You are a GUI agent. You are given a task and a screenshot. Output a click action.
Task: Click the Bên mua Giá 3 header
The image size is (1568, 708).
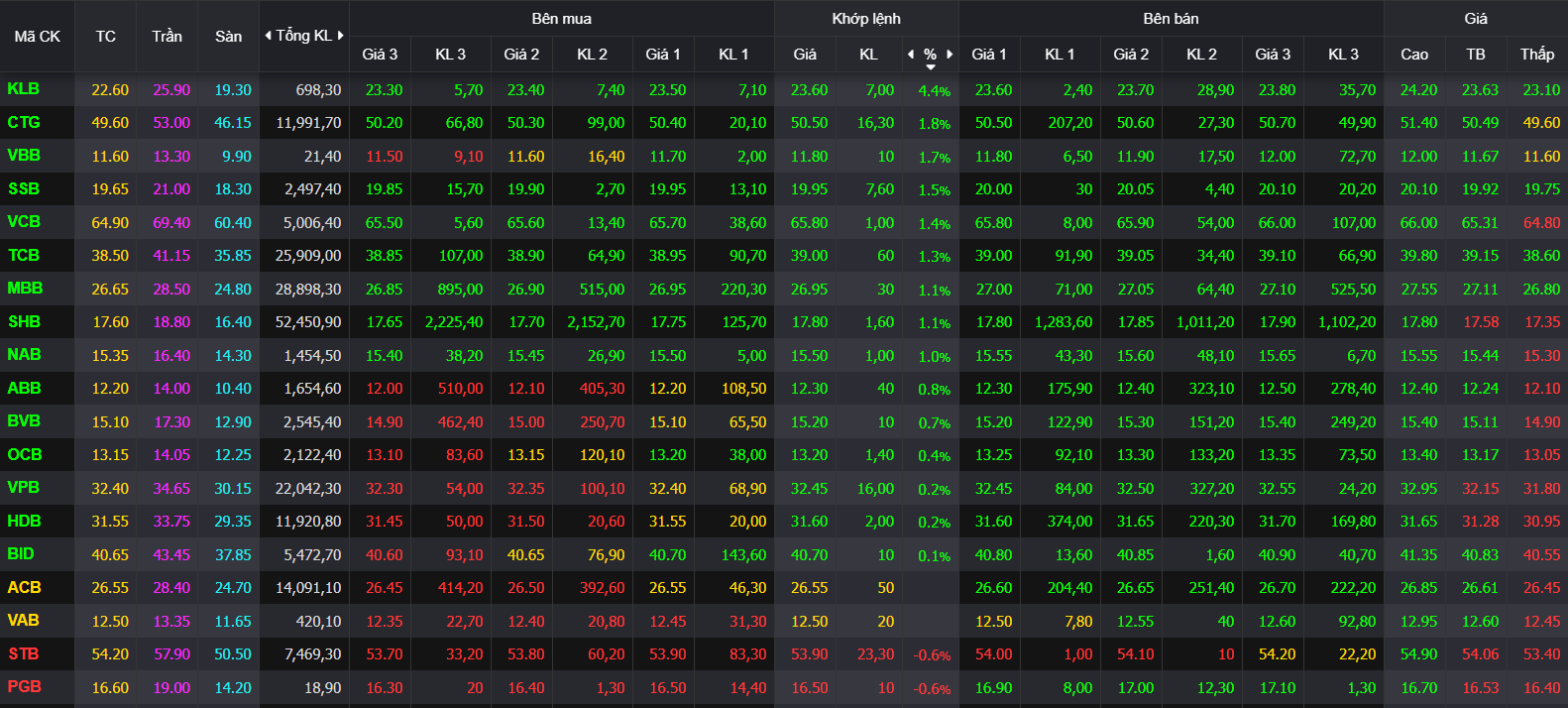coord(380,55)
